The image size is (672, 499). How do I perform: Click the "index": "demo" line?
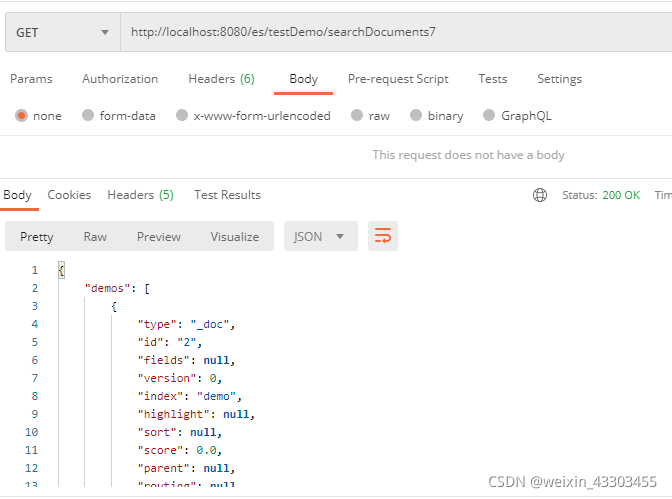tap(189, 396)
